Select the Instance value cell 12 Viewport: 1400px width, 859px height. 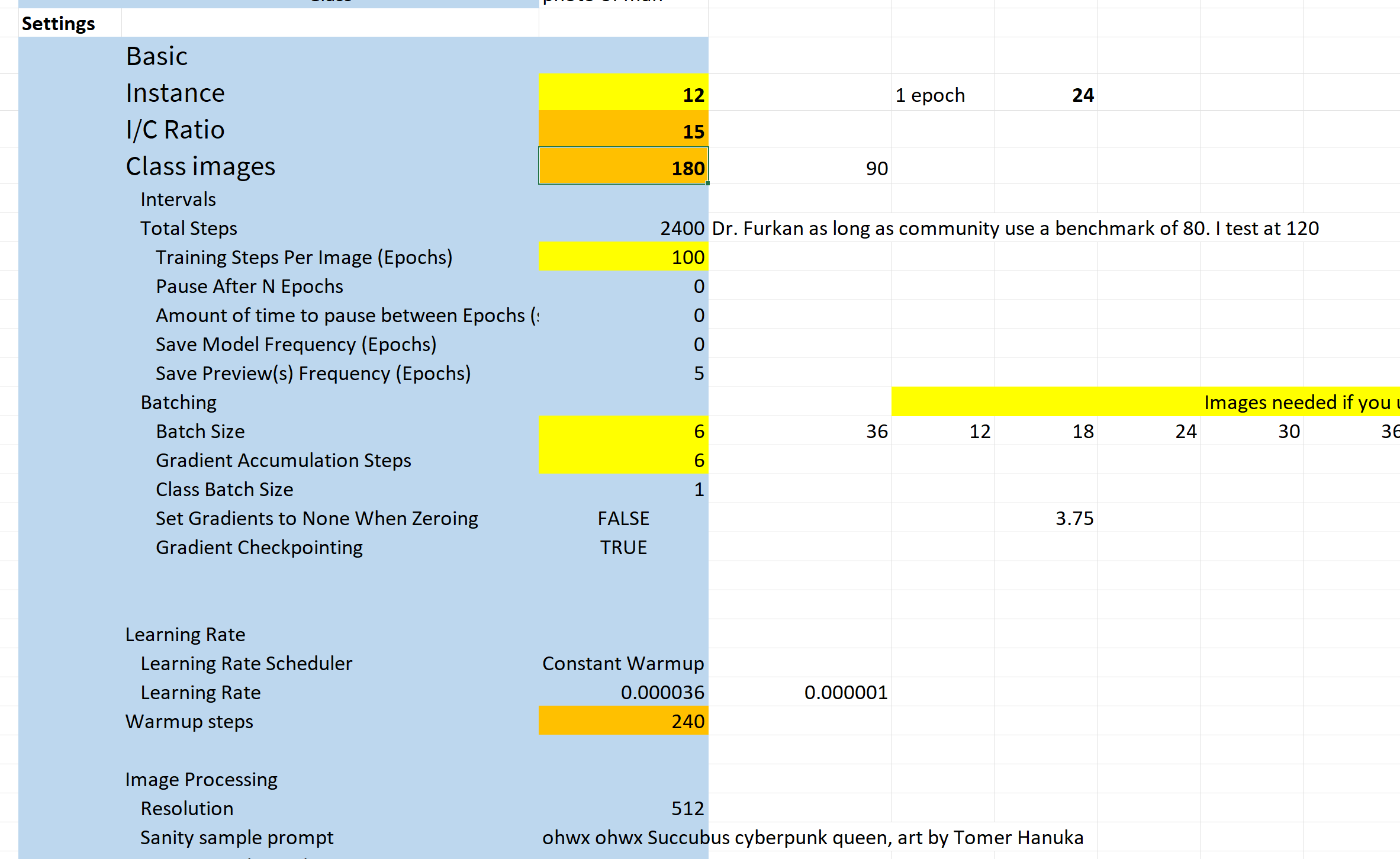pyautogui.click(x=623, y=93)
